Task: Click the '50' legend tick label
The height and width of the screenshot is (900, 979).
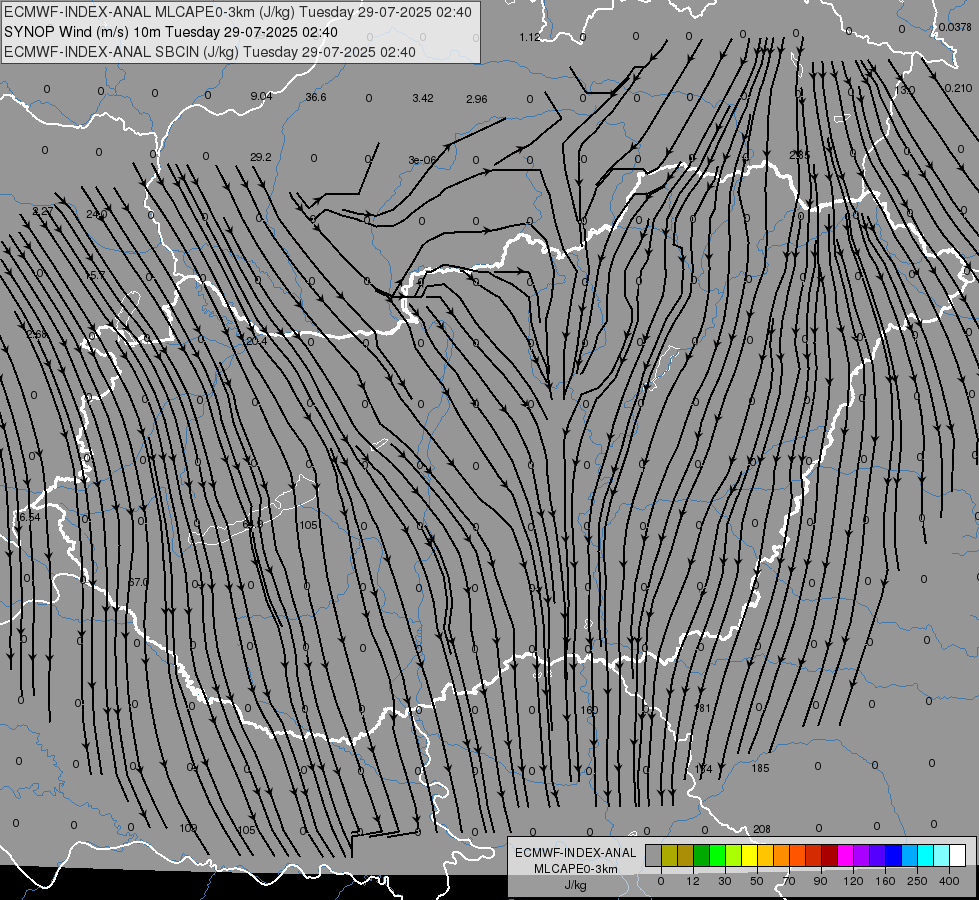Action: pos(757,881)
